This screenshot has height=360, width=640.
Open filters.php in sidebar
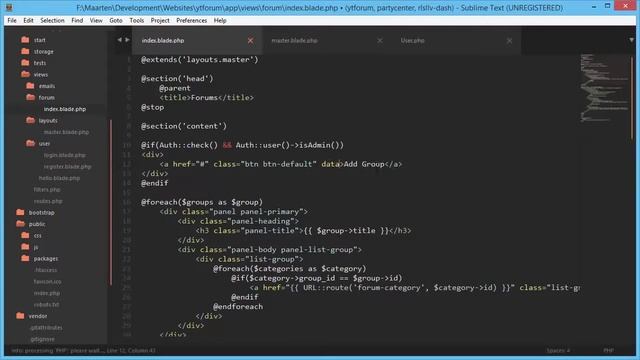click(47, 189)
